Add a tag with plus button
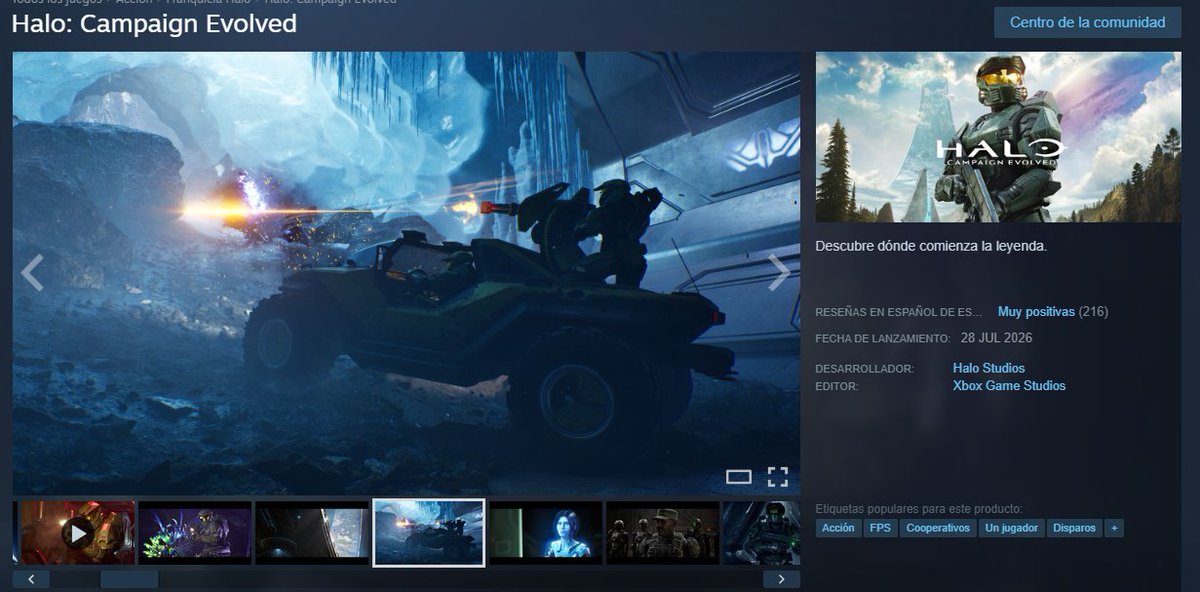Viewport: 1200px width, 592px height. click(1114, 528)
